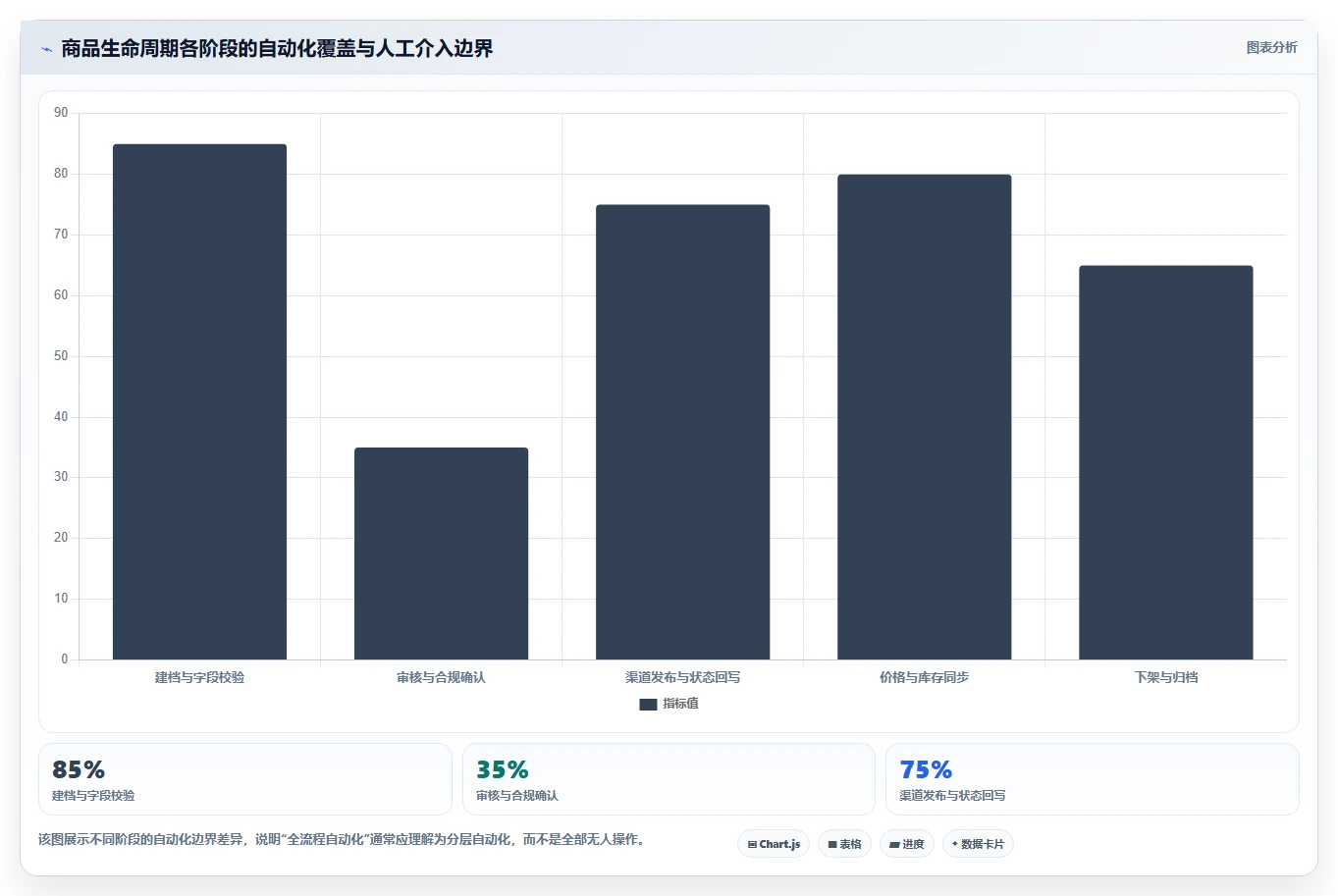Click the y-axis value 90
This screenshot has height=896, width=1338.
click(x=61, y=113)
